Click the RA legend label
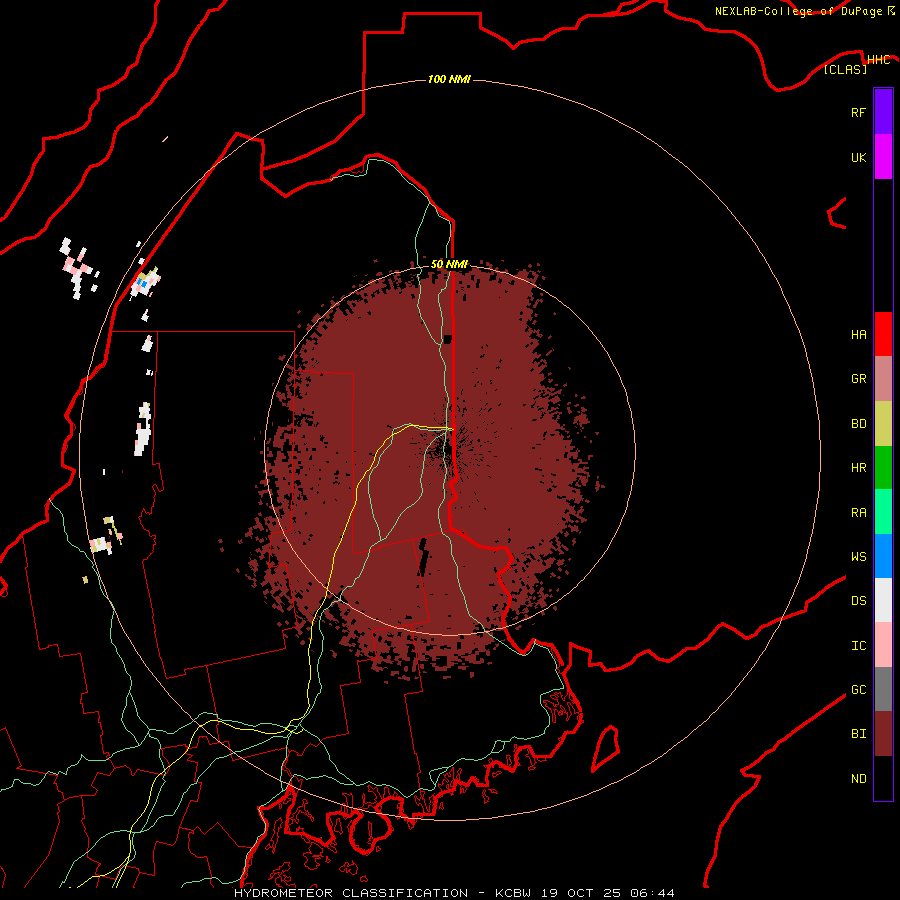The image size is (900, 900). click(858, 513)
